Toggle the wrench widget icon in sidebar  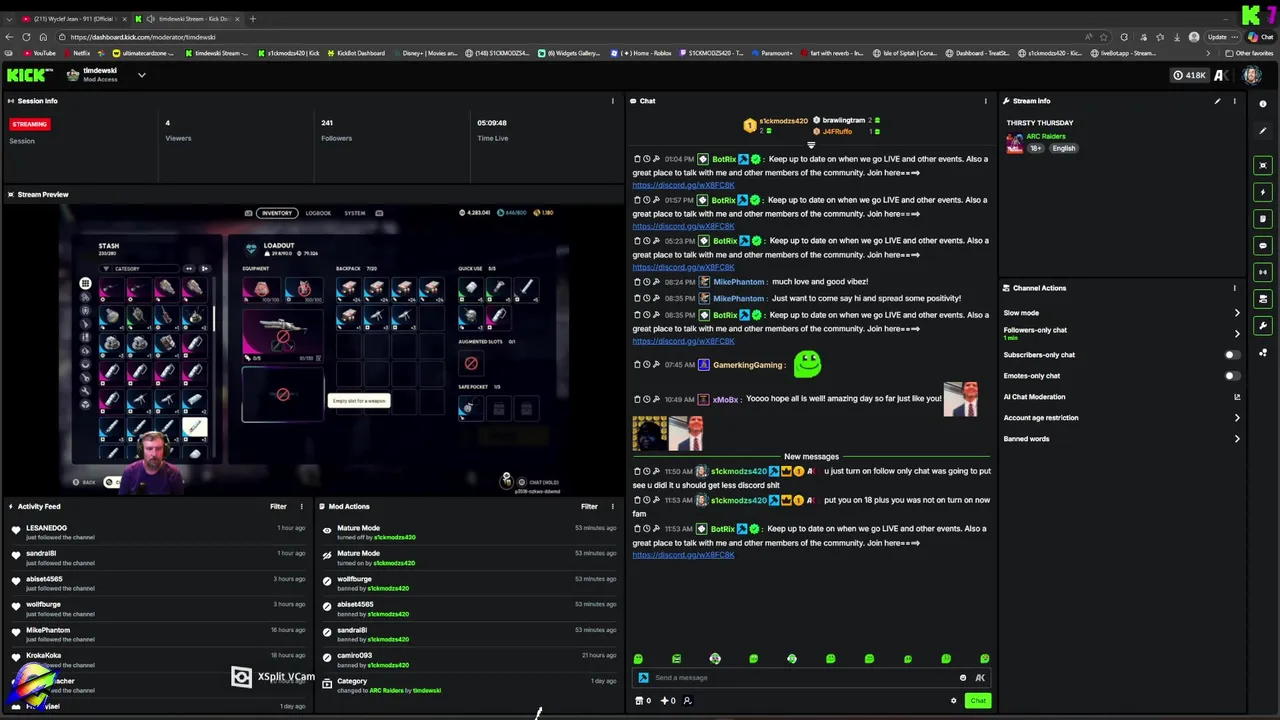click(1263, 325)
